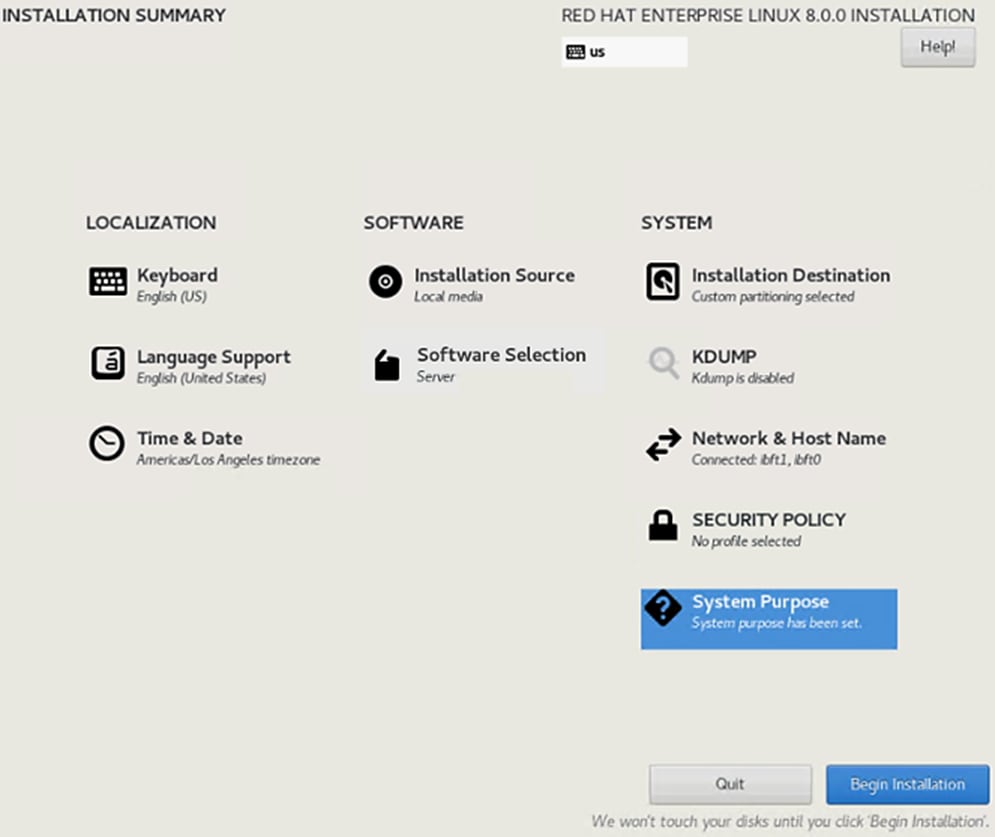
Task: Click 'Americas/Los Angeles timezone' text
Action: [x=228, y=460]
